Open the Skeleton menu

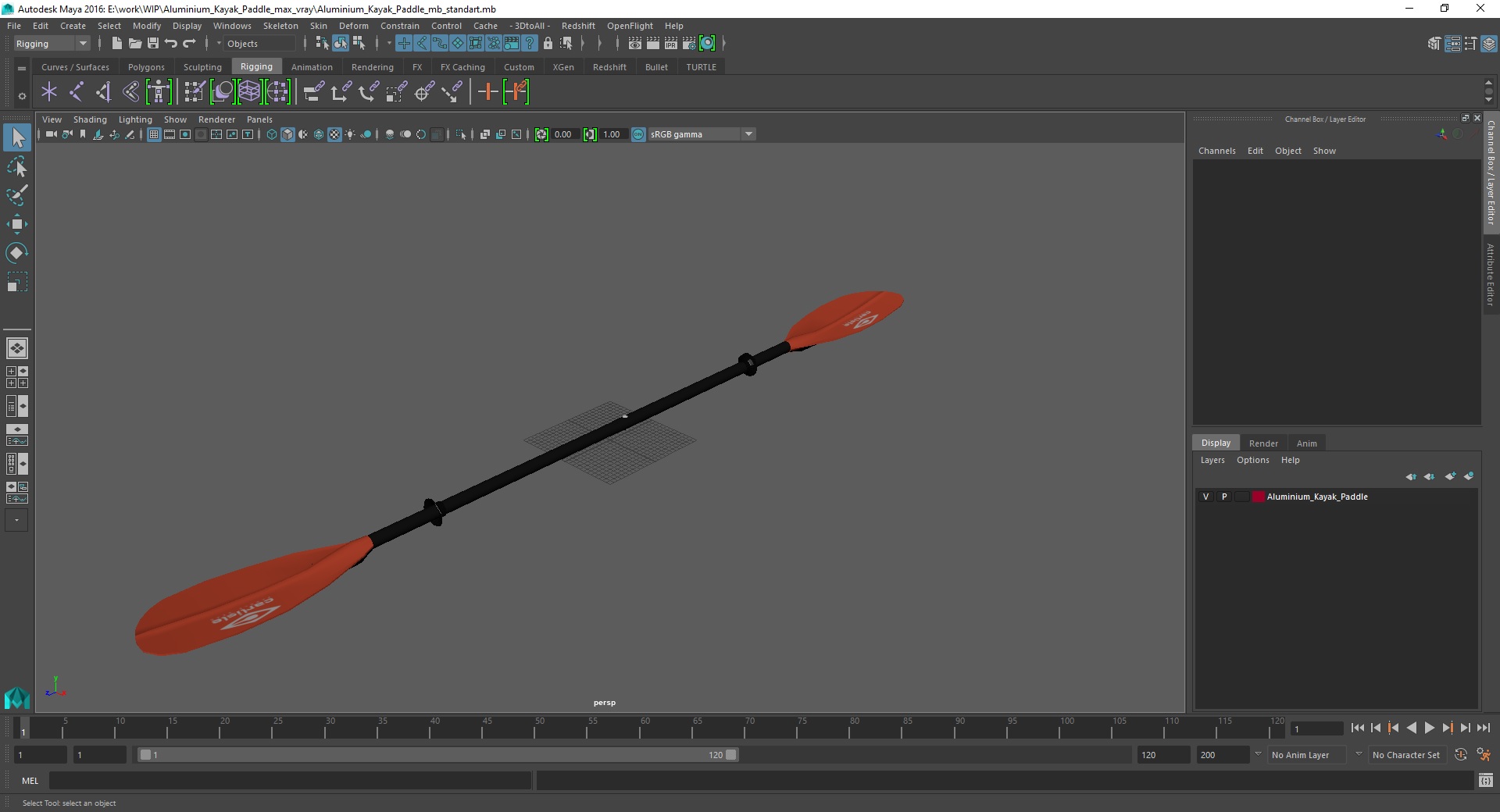click(280, 26)
